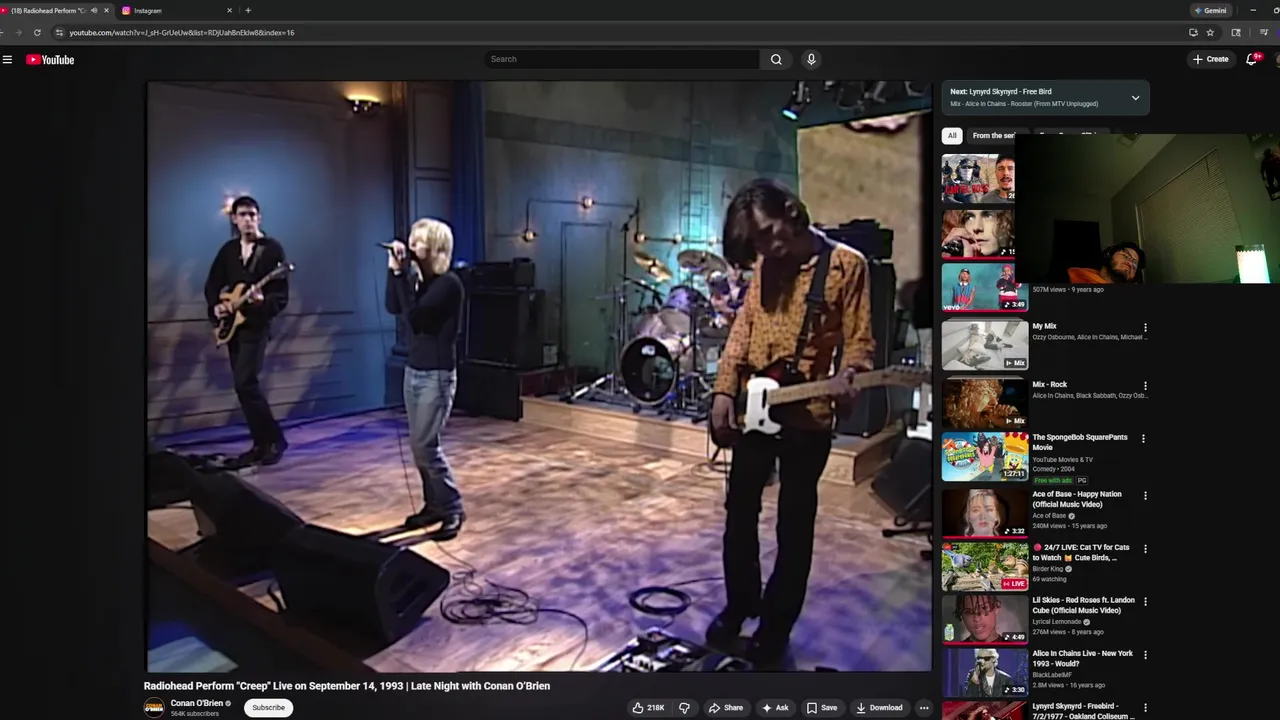Click the Conan O'Brien channel avatar

[154, 708]
